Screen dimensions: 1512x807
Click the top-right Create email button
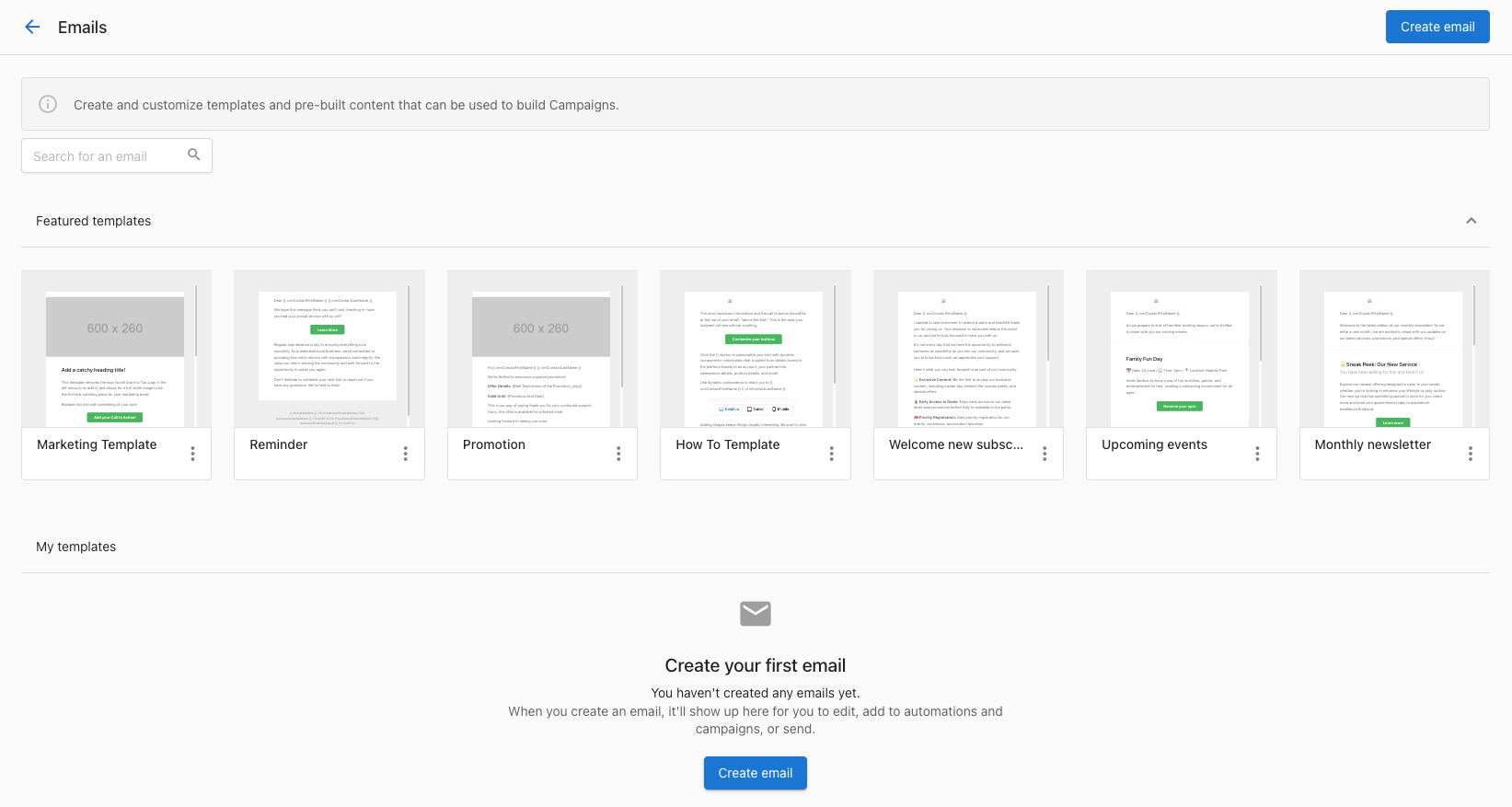[x=1437, y=27]
